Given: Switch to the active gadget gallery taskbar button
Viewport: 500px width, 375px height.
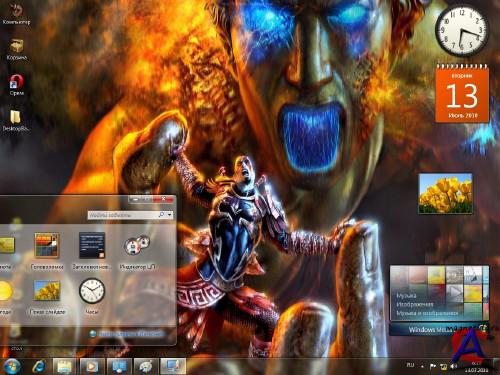Looking at the screenshot, I should coord(173,366).
